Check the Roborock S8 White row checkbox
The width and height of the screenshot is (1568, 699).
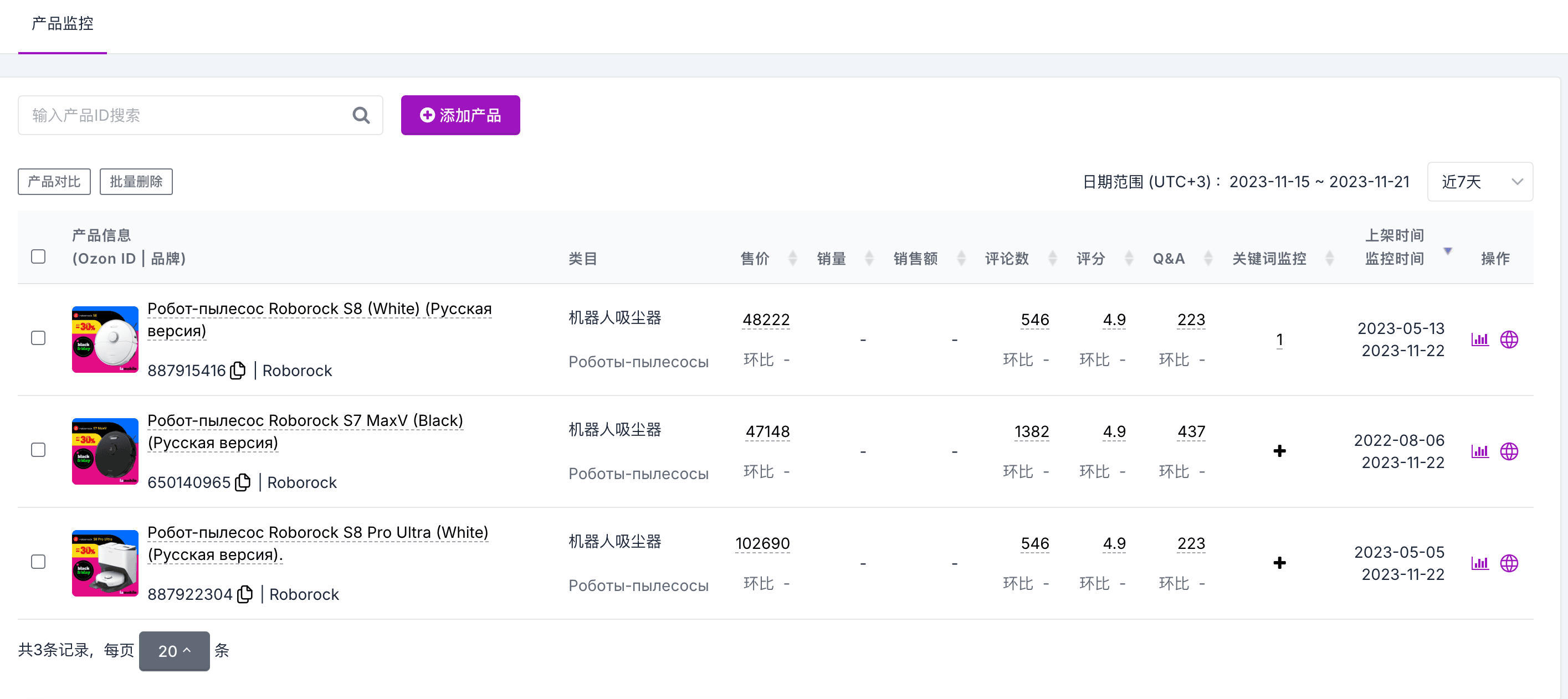(x=38, y=338)
